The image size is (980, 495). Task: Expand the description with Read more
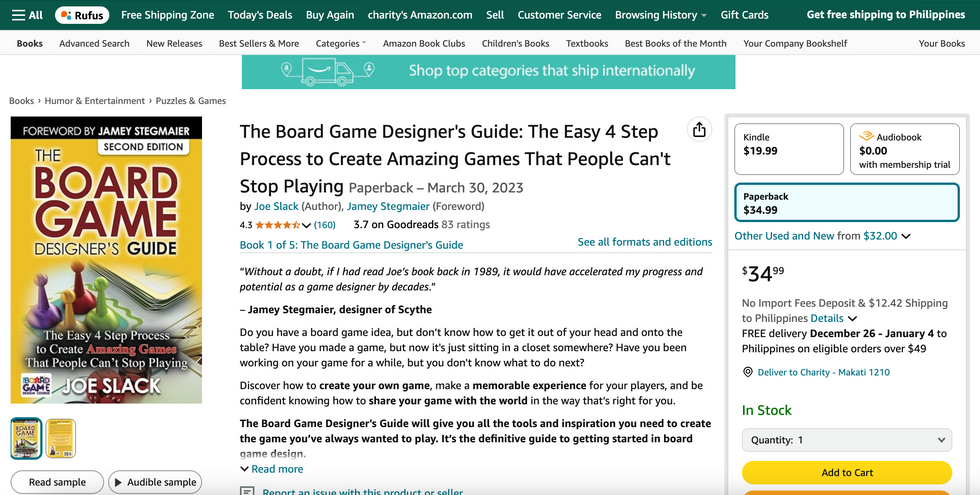point(271,469)
